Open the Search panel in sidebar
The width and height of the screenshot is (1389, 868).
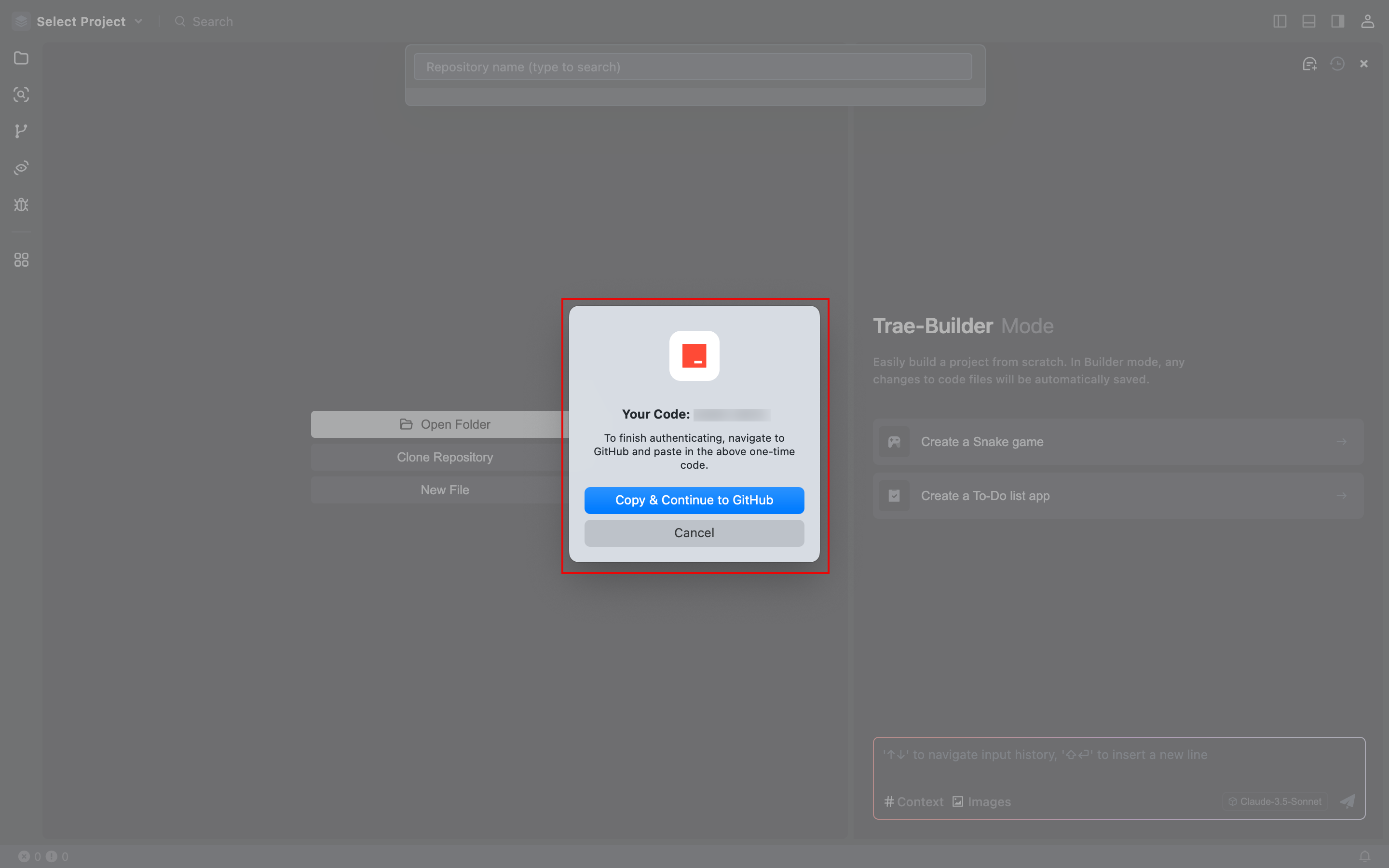point(21,95)
